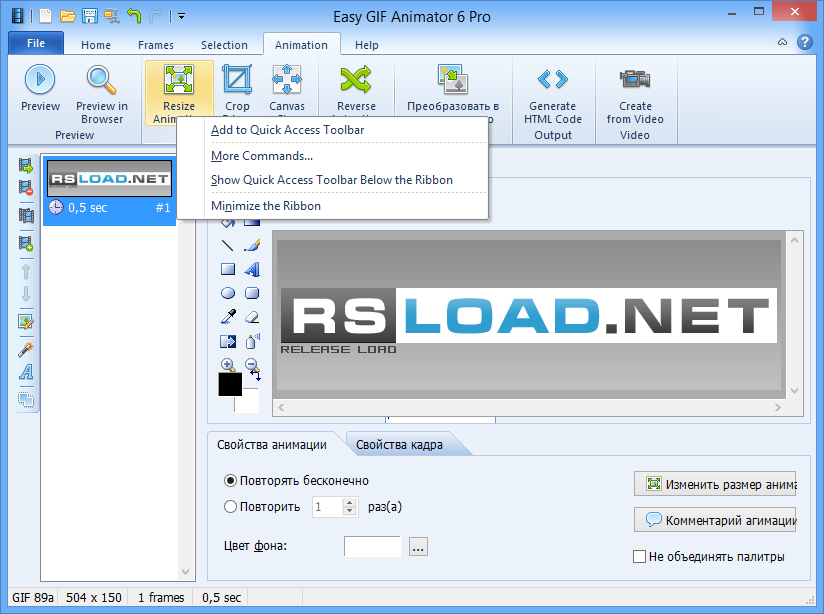Open the File menu tab
This screenshot has height=614, width=824.
click(36, 43)
